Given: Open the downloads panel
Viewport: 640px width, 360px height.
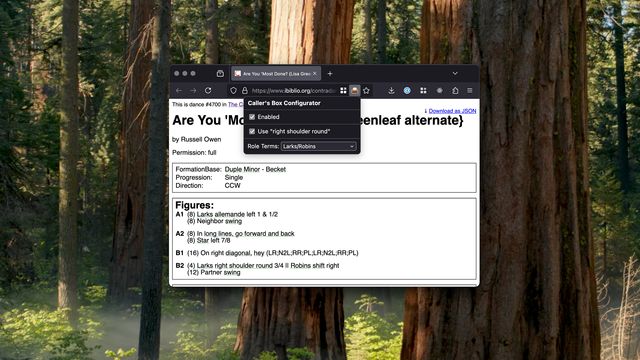Looking at the screenshot, I should click(391, 91).
